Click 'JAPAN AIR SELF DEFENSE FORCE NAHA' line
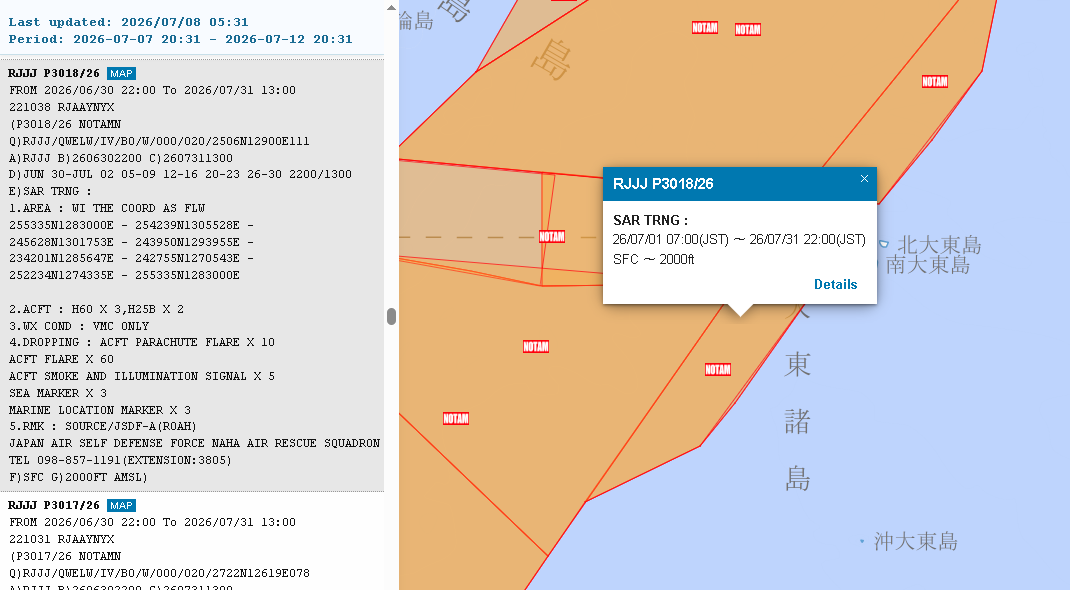The height and width of the screenshot is (590, 1070). (194, 443)
